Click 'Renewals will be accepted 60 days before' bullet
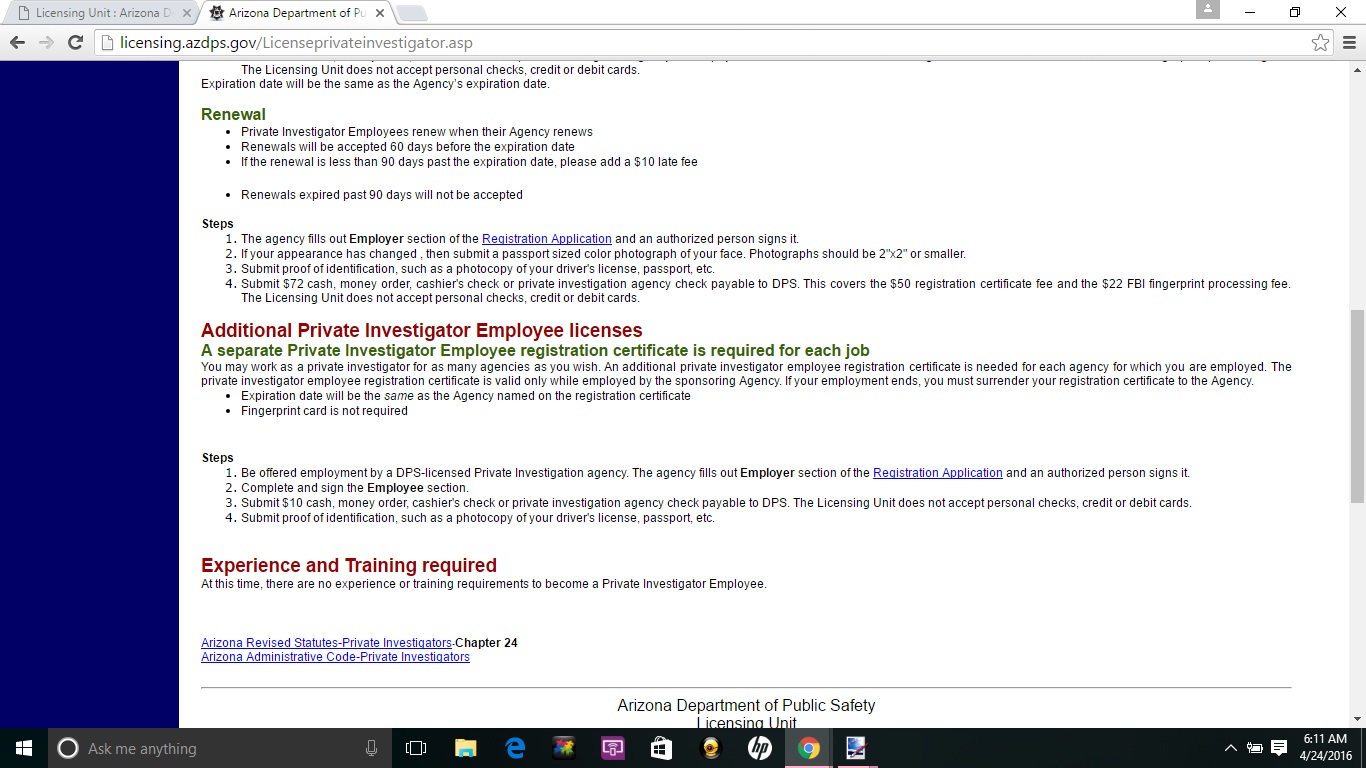Viewport: 1366px width, 768px height. click(x=408, y=147)
